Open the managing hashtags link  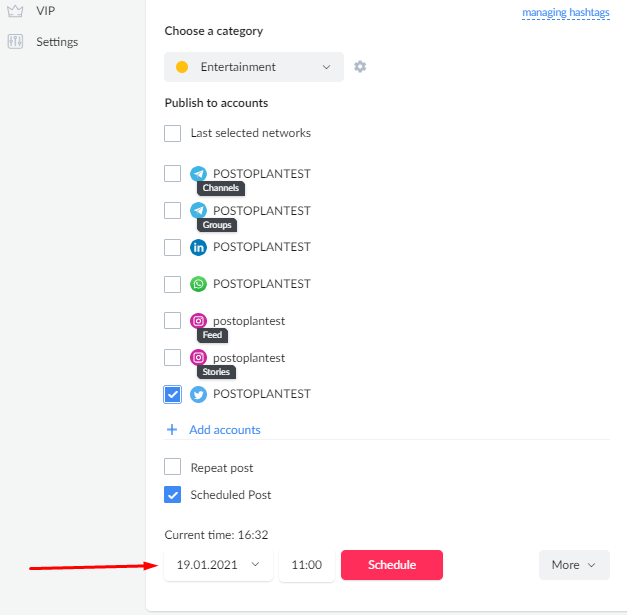point(566,12)
